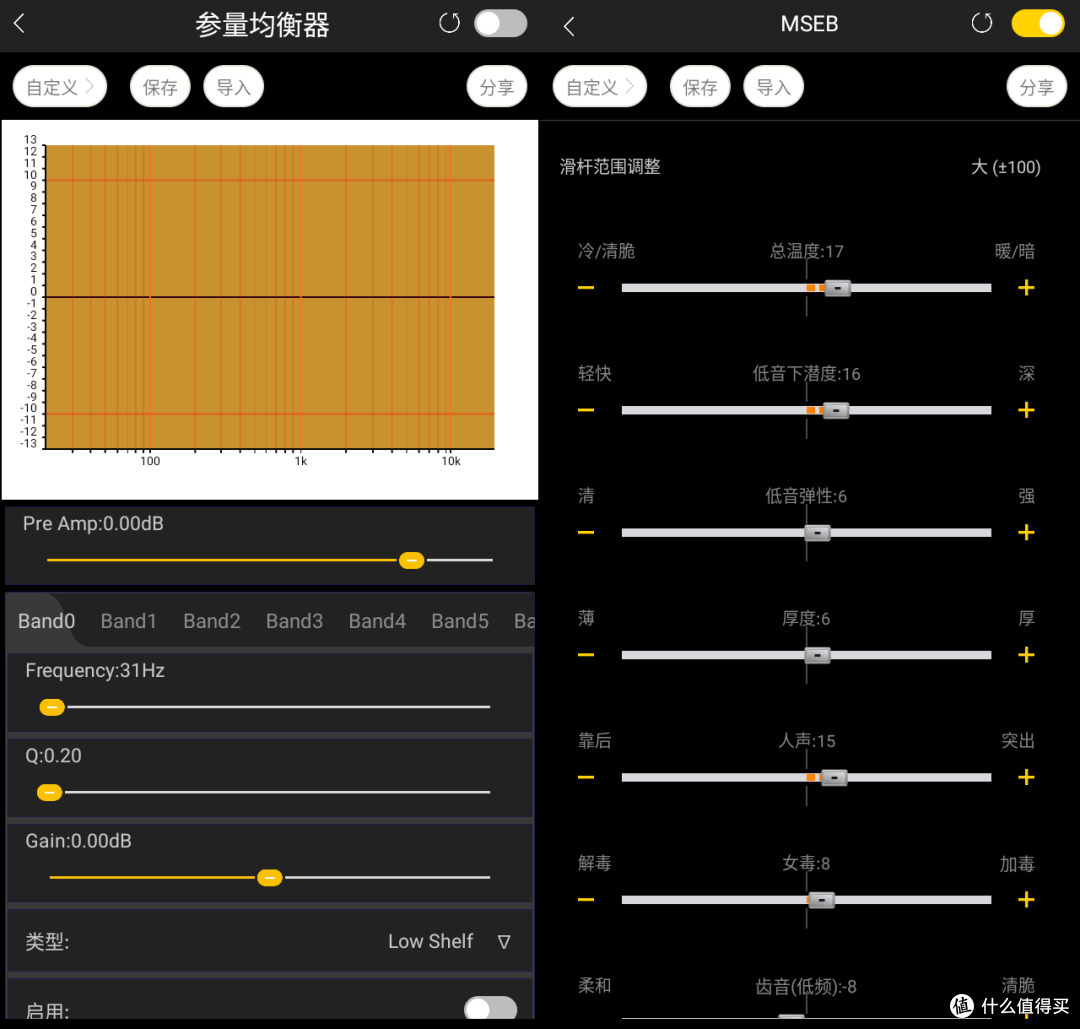Click the 女毒 slider thumb
The width and height of the screenshot is (1080, 1029).
click(821, 900)
